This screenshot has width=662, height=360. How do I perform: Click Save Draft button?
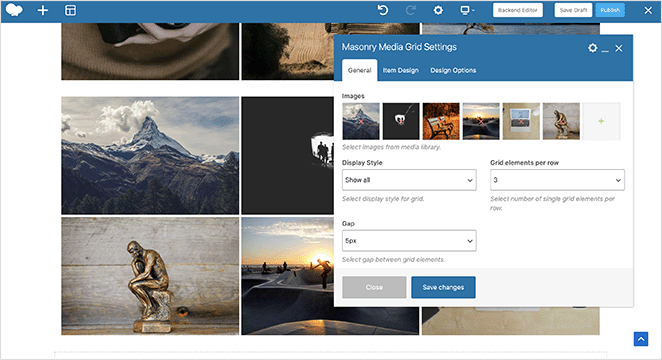(573, 10)
